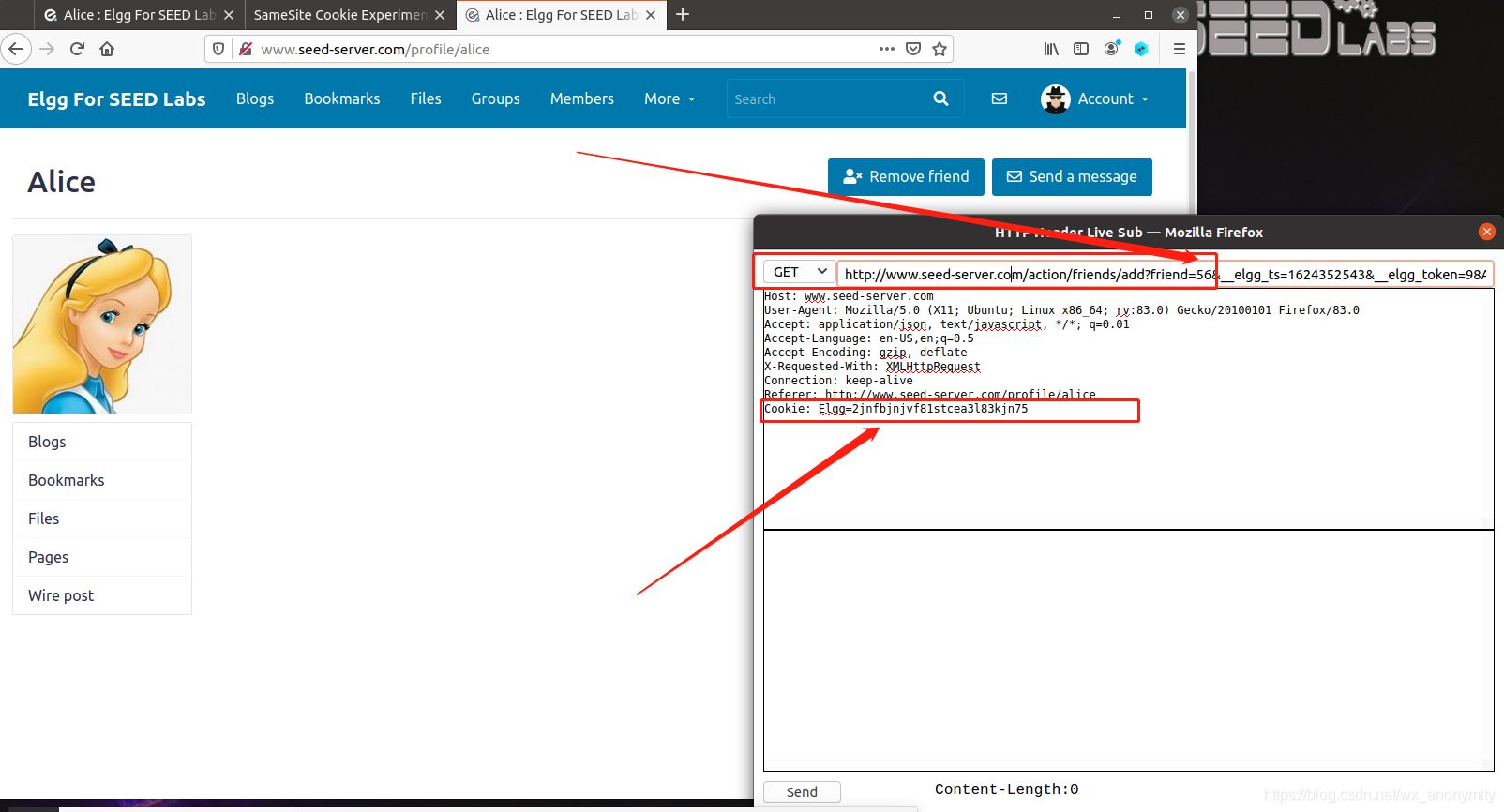Reload the current page
The width and height of the screenshot is (1504, 812).
[x=77, y=49]
